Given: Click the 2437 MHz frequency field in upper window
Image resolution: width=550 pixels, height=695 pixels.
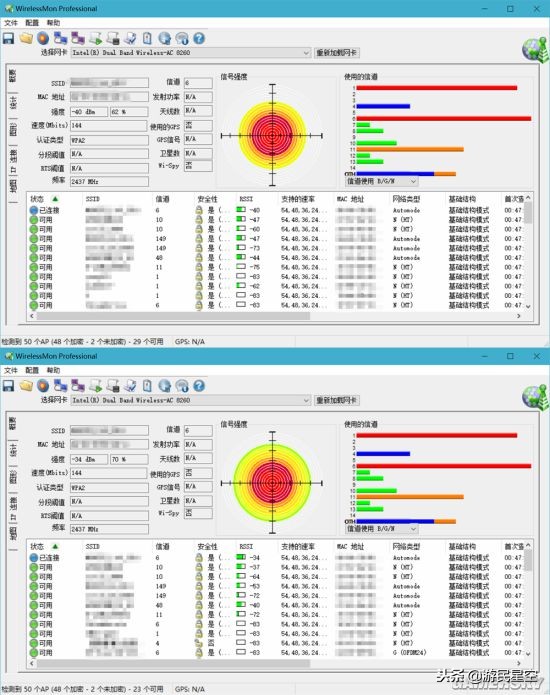Looking at the screenshot, I should 109,182.
